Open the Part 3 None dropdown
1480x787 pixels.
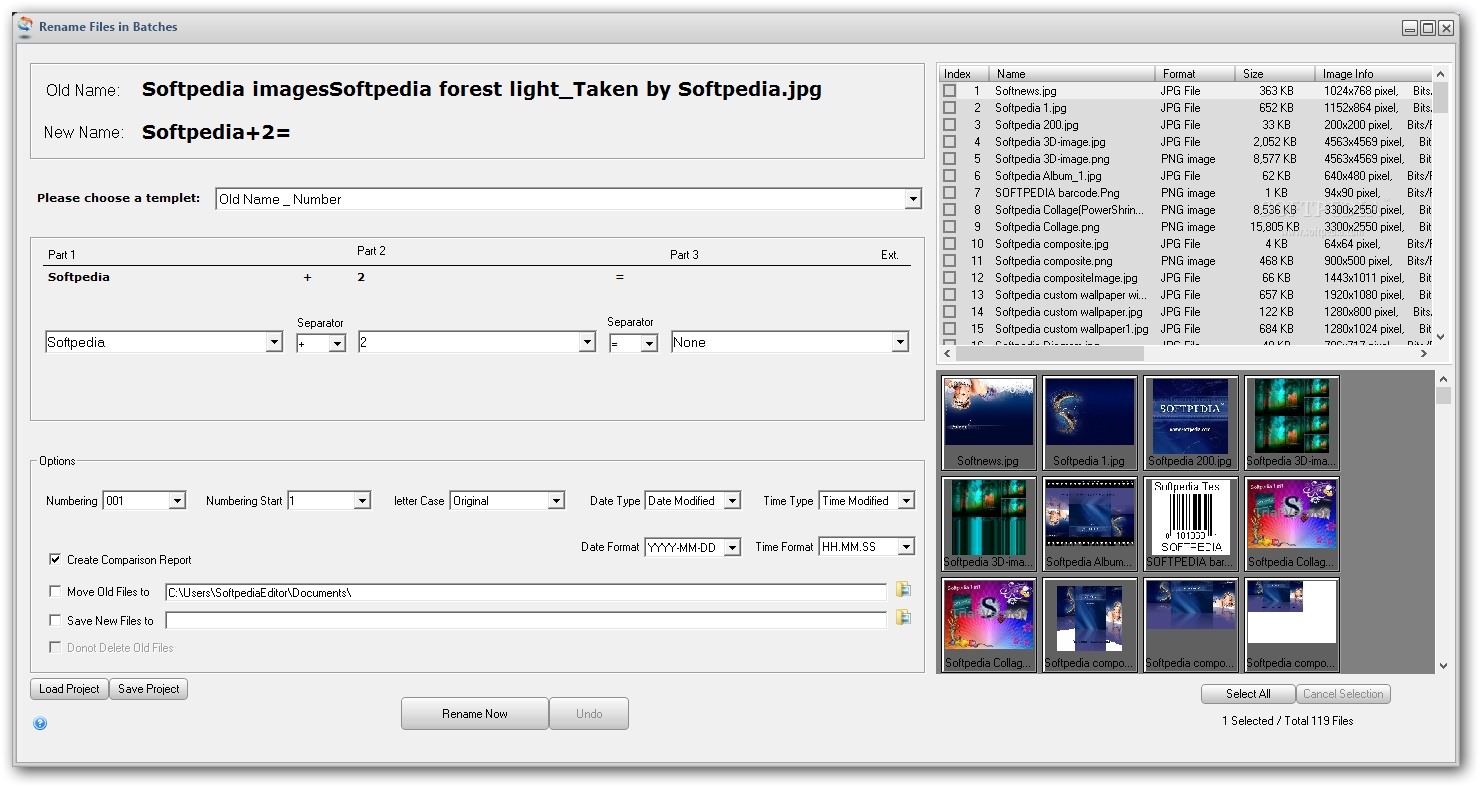[x=790, y=342]
